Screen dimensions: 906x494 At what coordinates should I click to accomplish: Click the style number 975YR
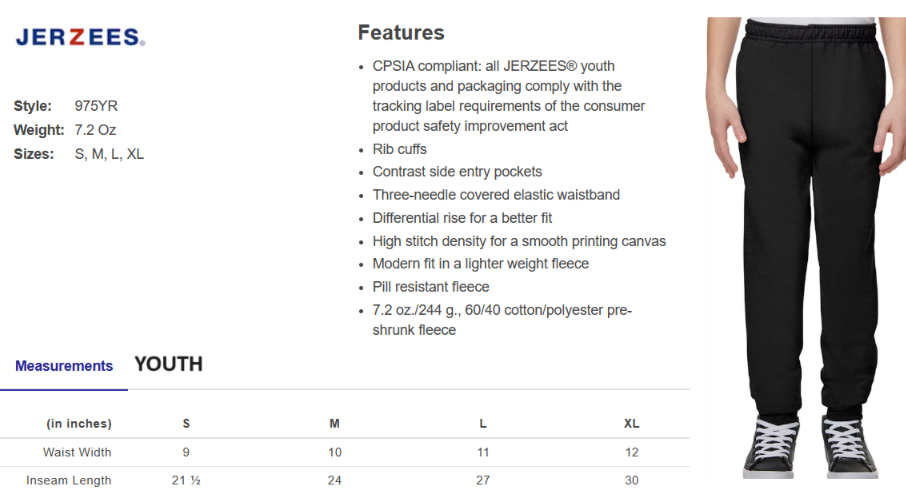tap(97, 106)
